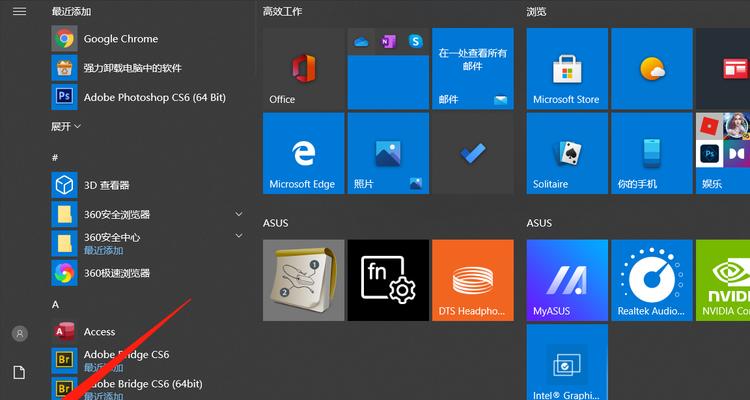Open the OneNote small tile
The width and height of the screenshot is (750, 400).
click(x=388, y=41)
